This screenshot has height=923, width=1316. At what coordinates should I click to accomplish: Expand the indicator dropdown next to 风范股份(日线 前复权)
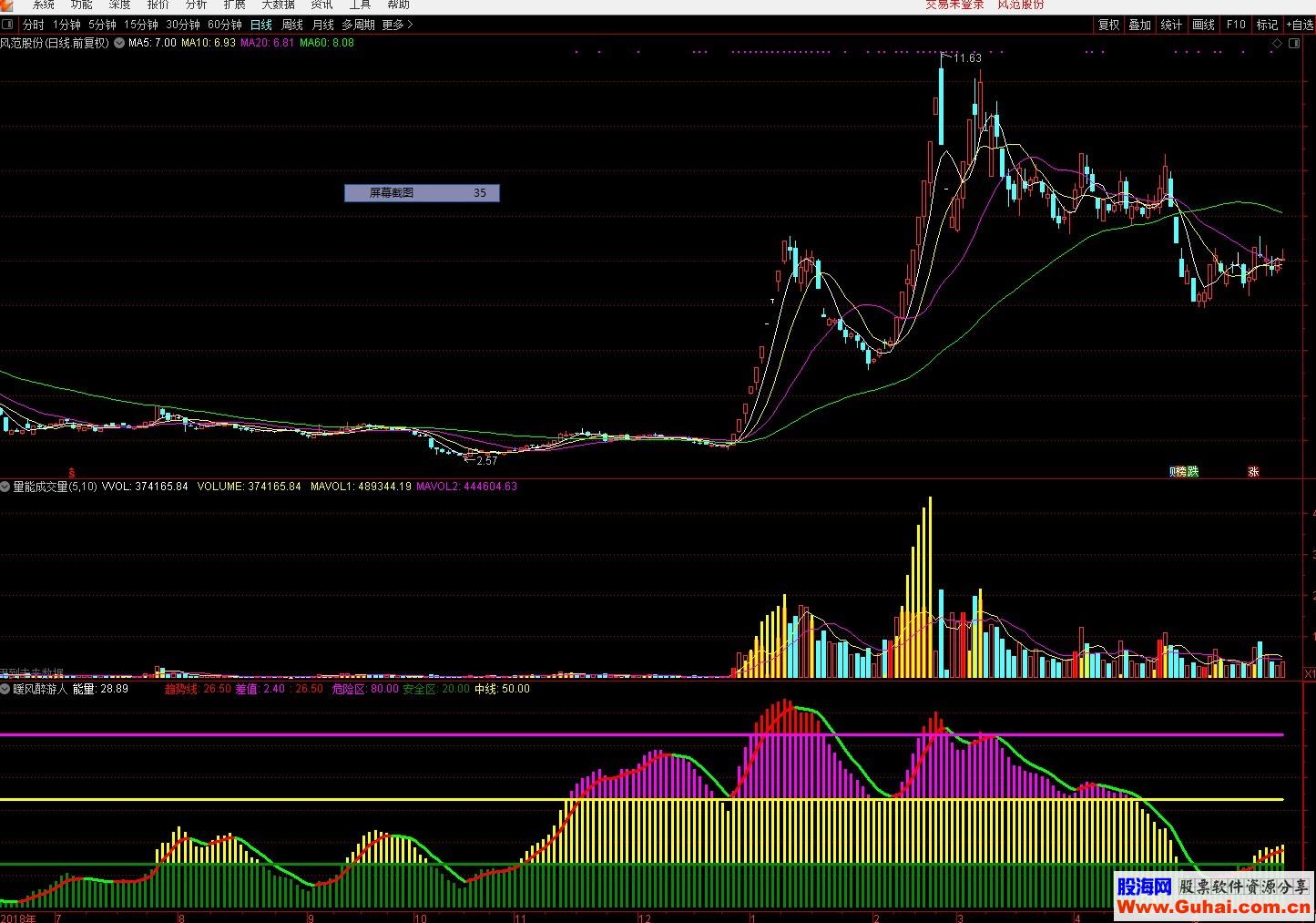point(119,43)
